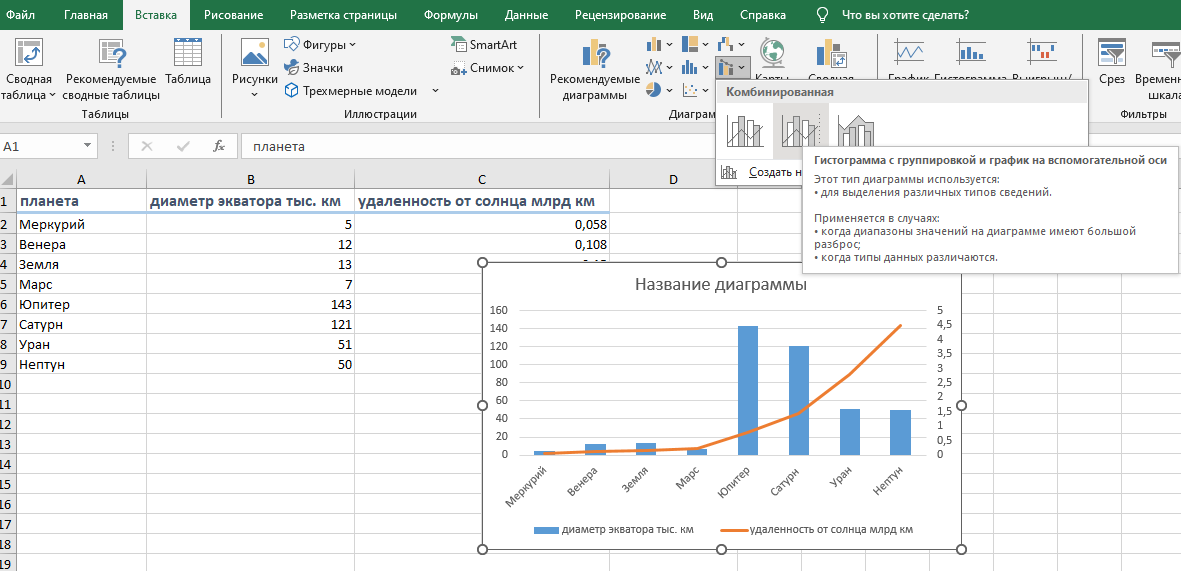Click the 'Что вы хотите сделать?' search
The image size is (1181, 571).
click(x=905, y=15)
